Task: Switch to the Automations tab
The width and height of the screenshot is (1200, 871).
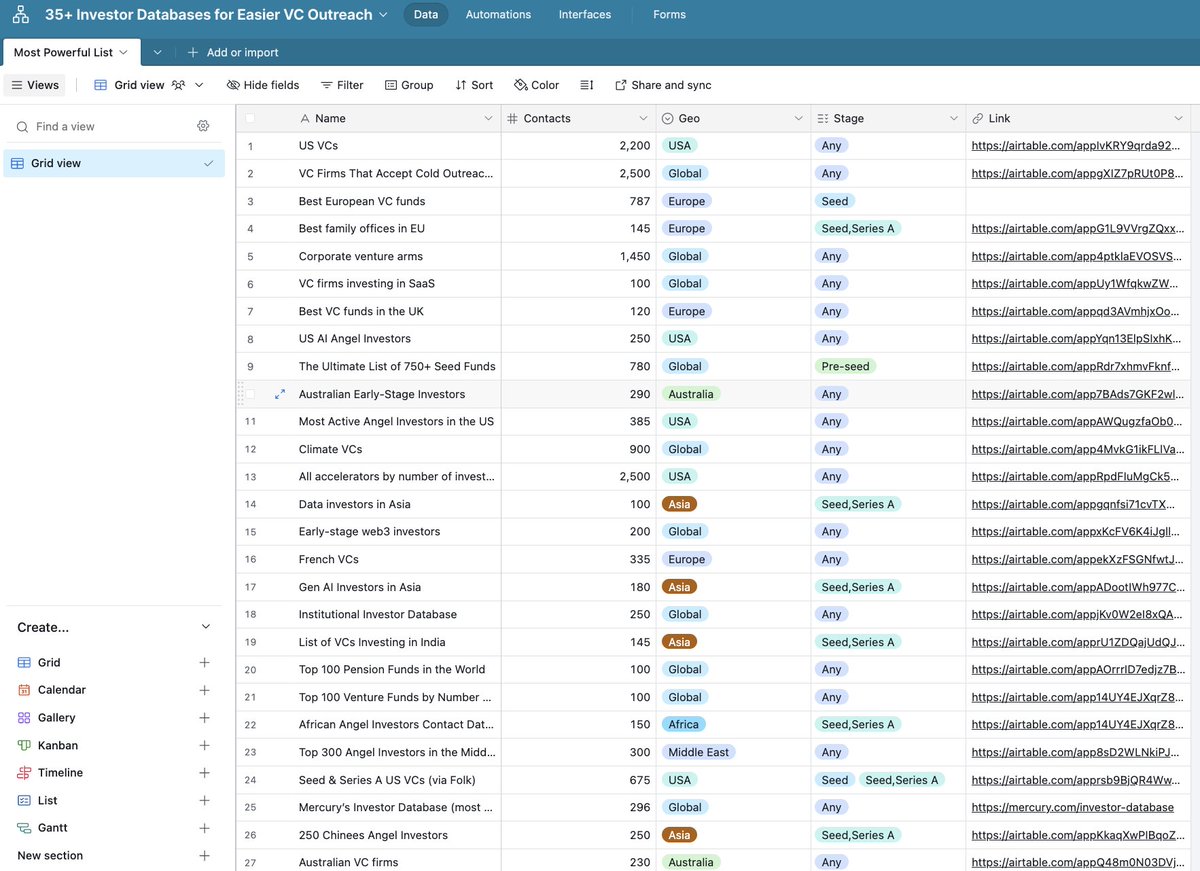Action: click(x=498, y=15)
